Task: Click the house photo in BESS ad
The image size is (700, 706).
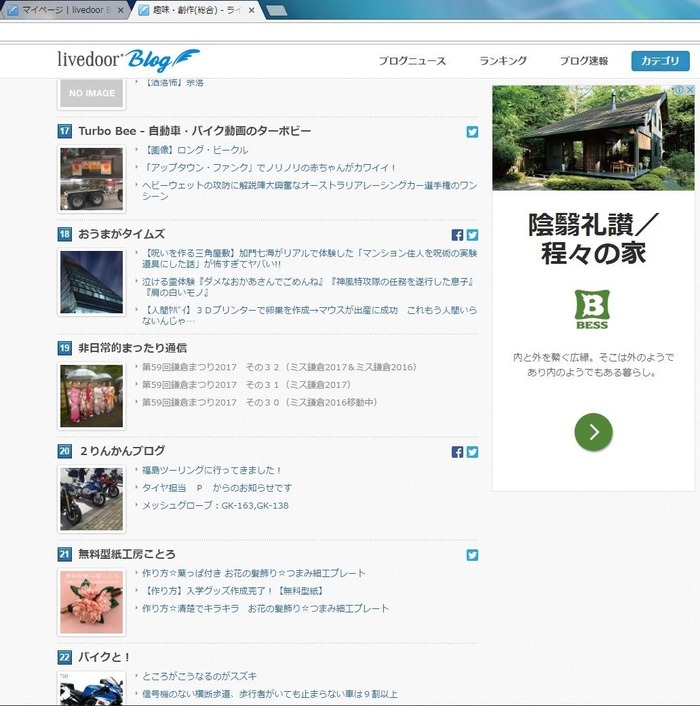Action: point(593,137)
